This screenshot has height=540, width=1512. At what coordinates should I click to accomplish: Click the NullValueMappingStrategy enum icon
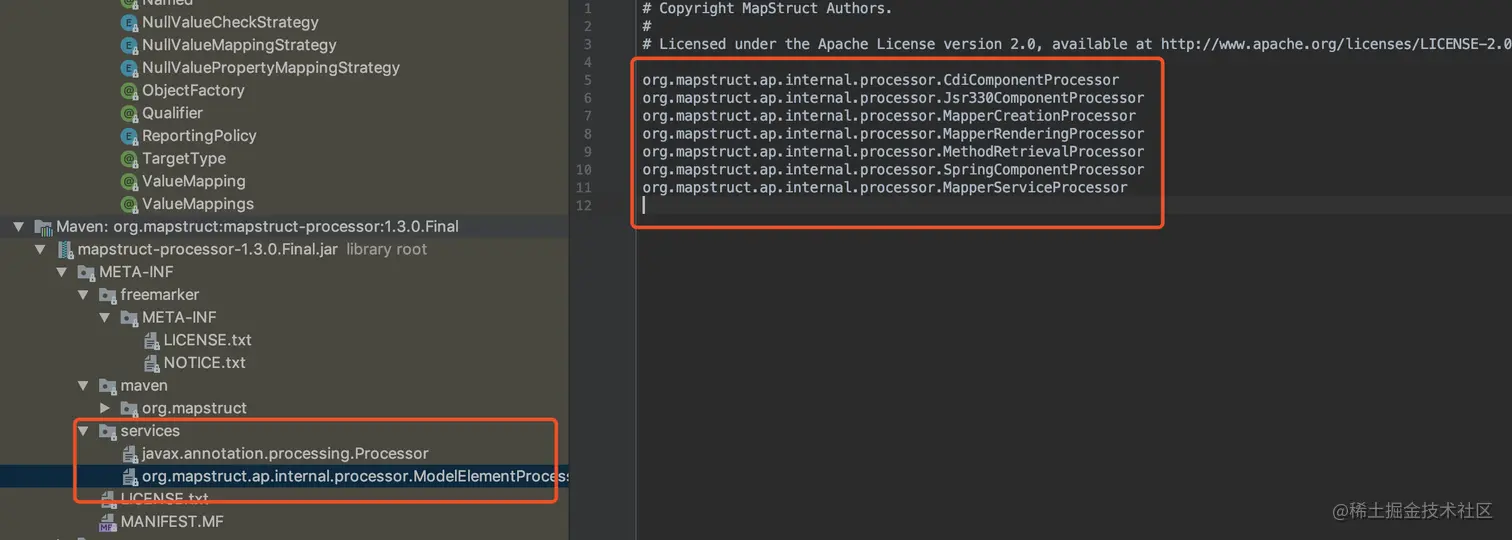point(129,45)
